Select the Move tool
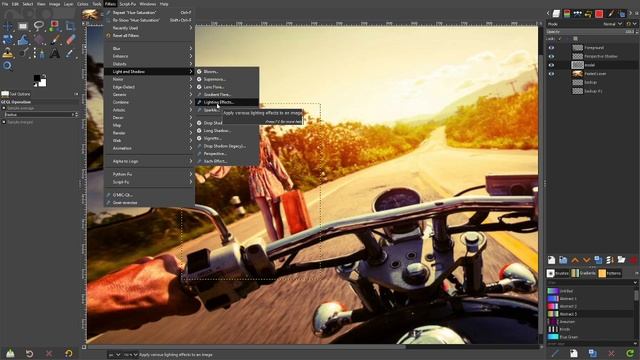Screen dimensions: 640x360 (x=7, y=27)
